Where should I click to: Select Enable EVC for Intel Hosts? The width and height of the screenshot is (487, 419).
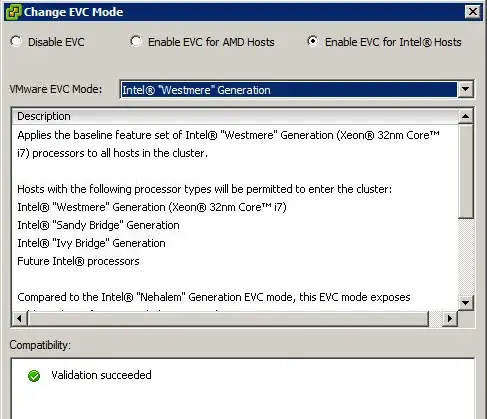tap(313, 41)
